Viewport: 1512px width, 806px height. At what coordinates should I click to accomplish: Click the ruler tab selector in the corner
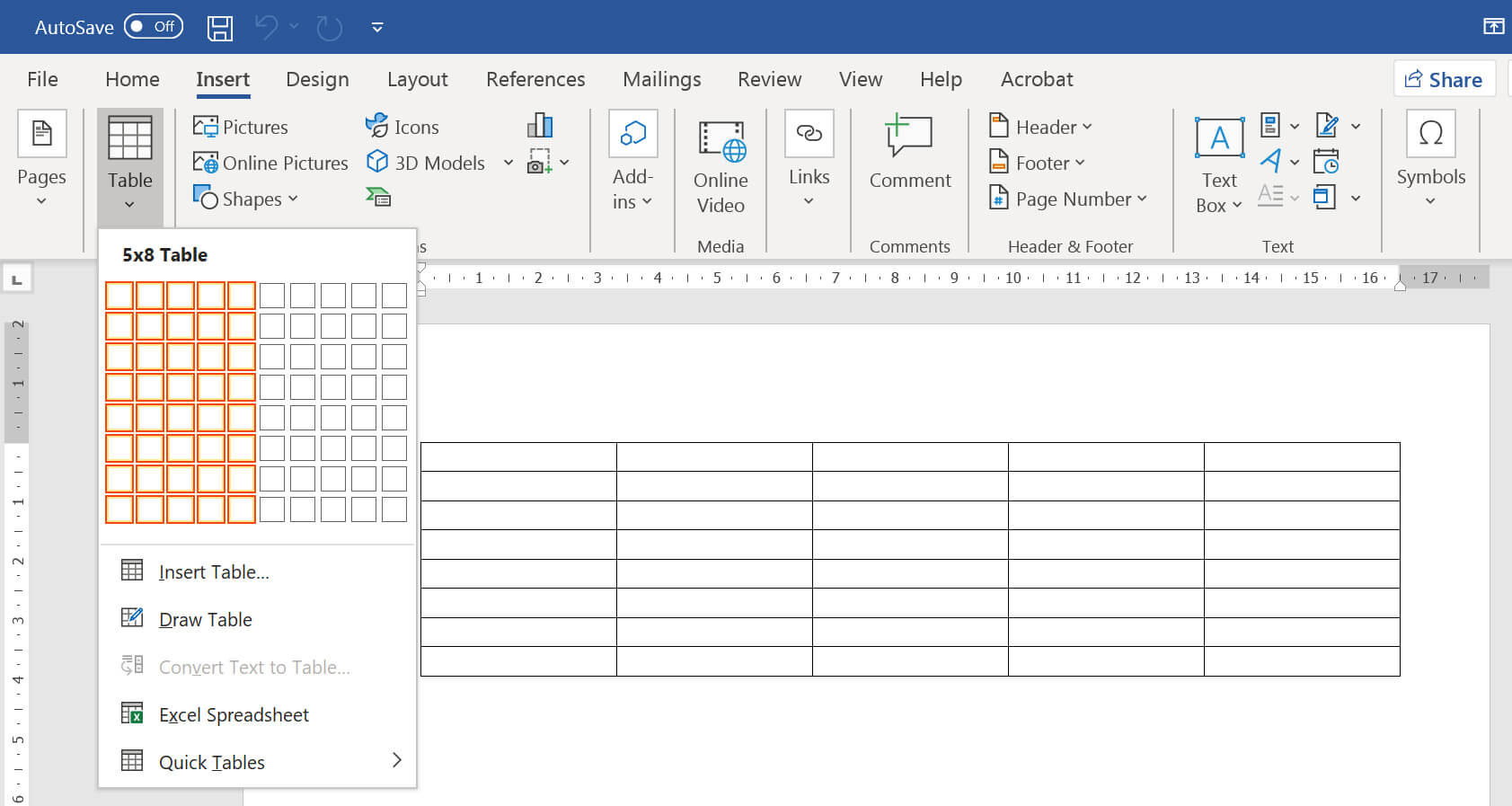point(17,279)
